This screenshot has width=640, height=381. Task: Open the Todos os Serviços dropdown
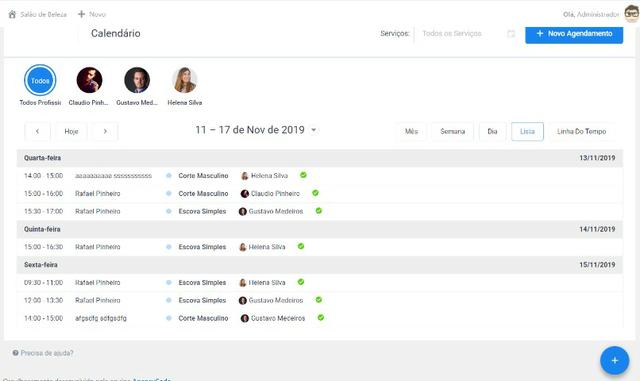click(x=452, y=33)
